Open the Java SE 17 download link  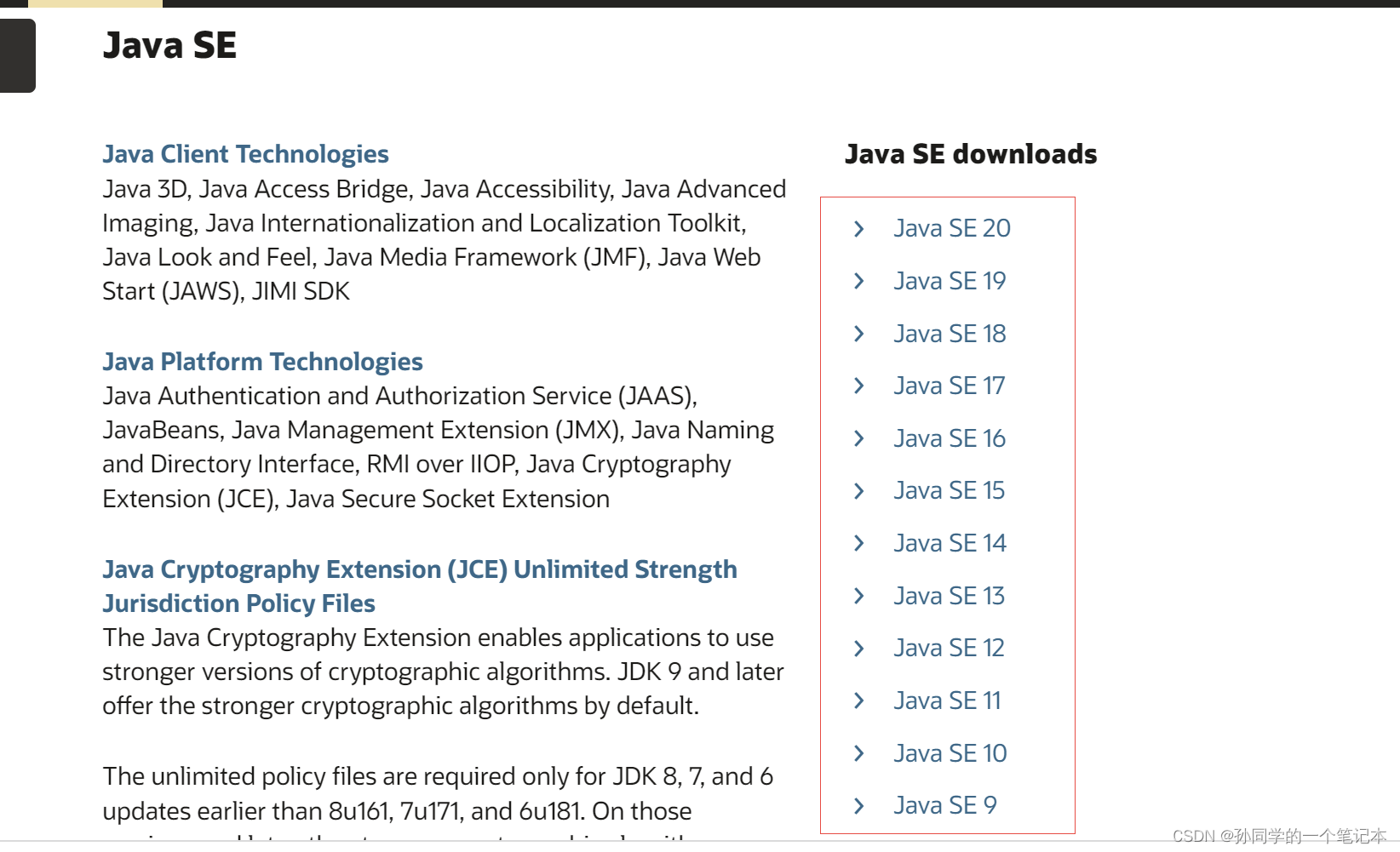(949, 386)
